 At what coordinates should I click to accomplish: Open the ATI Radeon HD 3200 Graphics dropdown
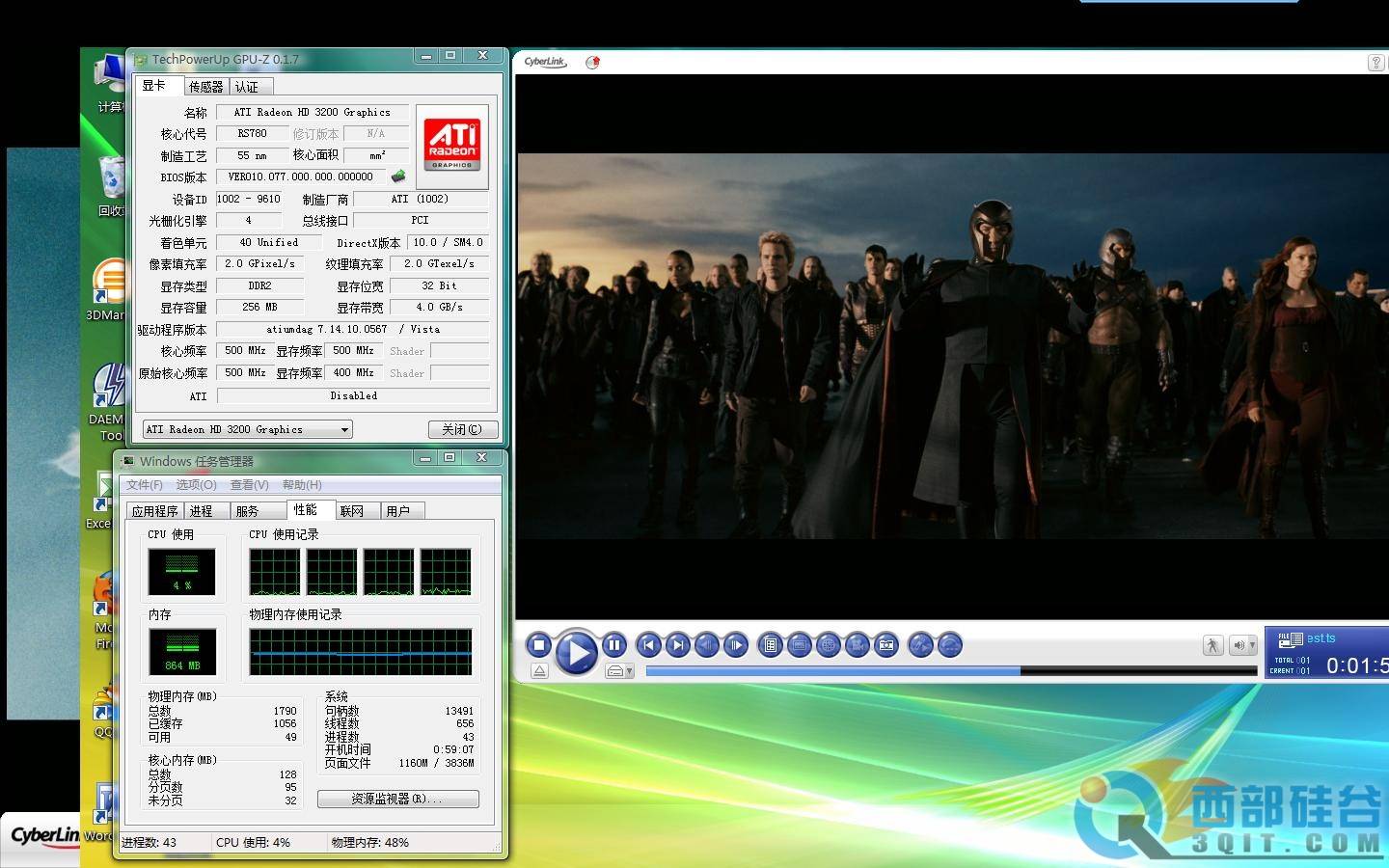tap(247, 429)
